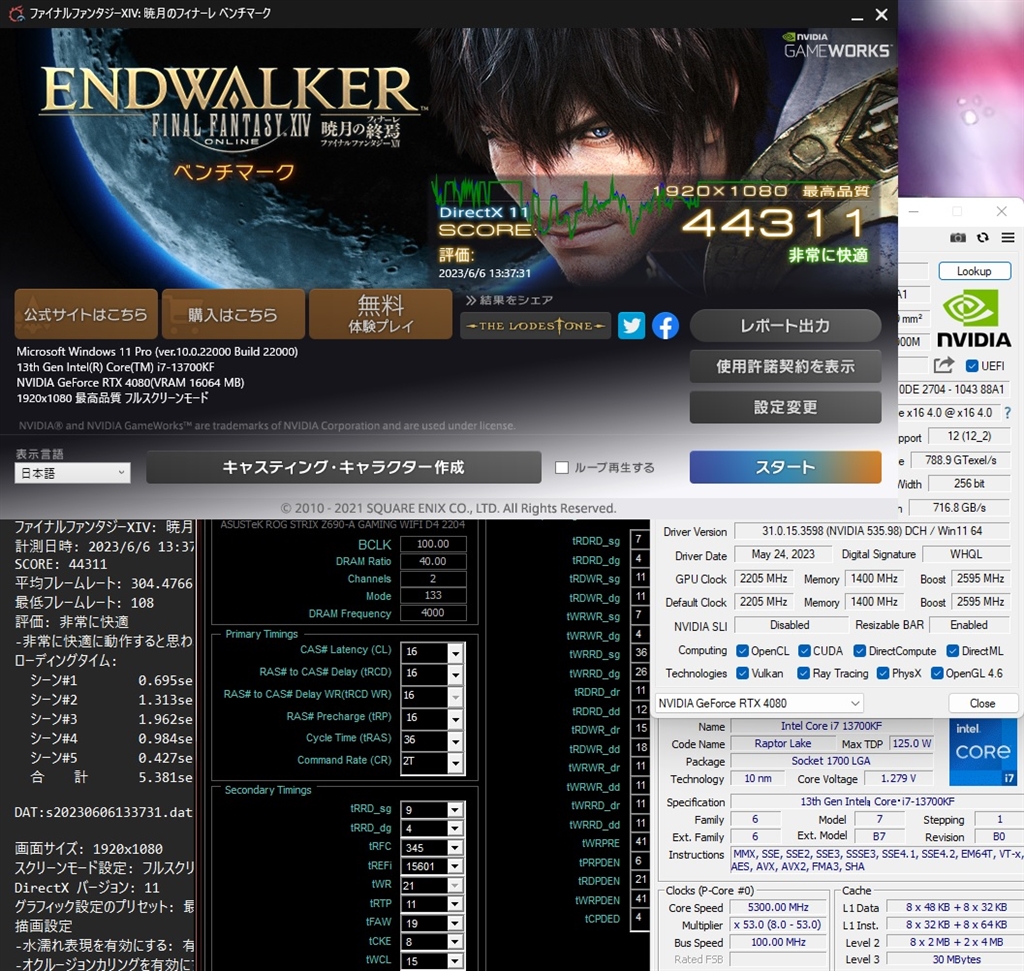Screen dimensions: 1024x971
Task: Open The Lodestone share link
Action: [536, 325]
